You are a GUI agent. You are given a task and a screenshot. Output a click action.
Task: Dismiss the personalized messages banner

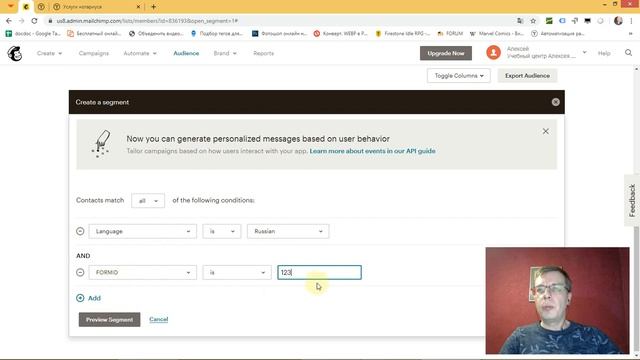tap(545, 131)
